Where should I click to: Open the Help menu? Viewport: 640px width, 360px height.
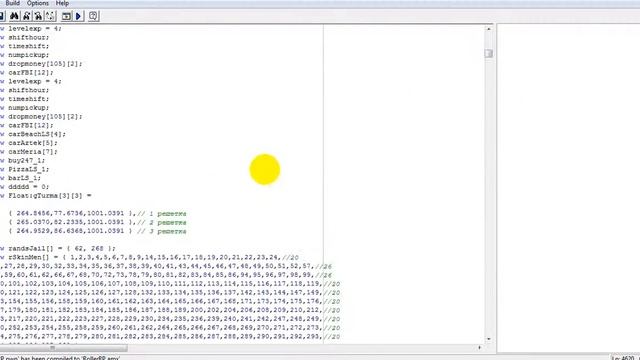(62, 3)
